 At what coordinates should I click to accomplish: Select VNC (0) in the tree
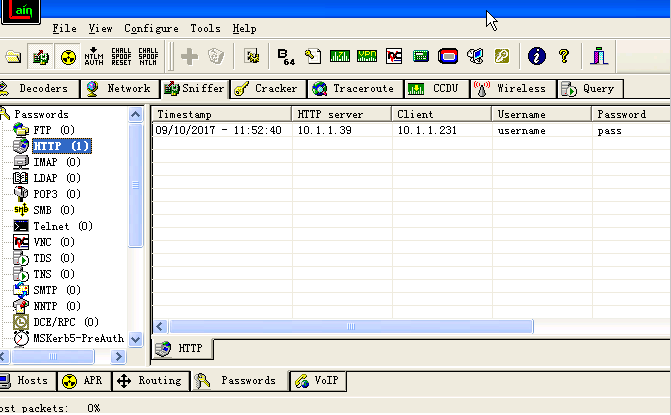[x=54, y=242]
